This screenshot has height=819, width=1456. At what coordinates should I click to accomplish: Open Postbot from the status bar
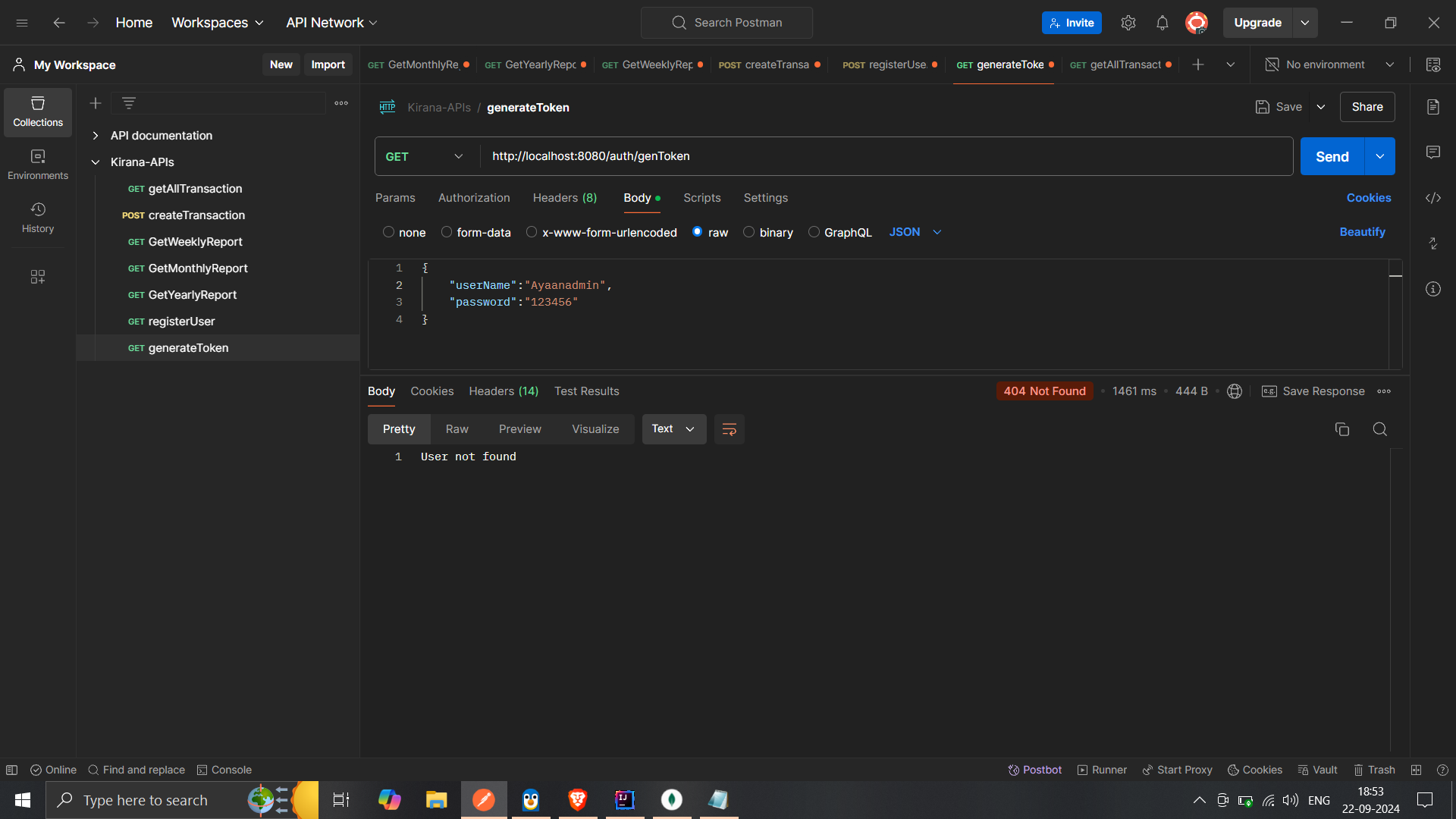1034,770
